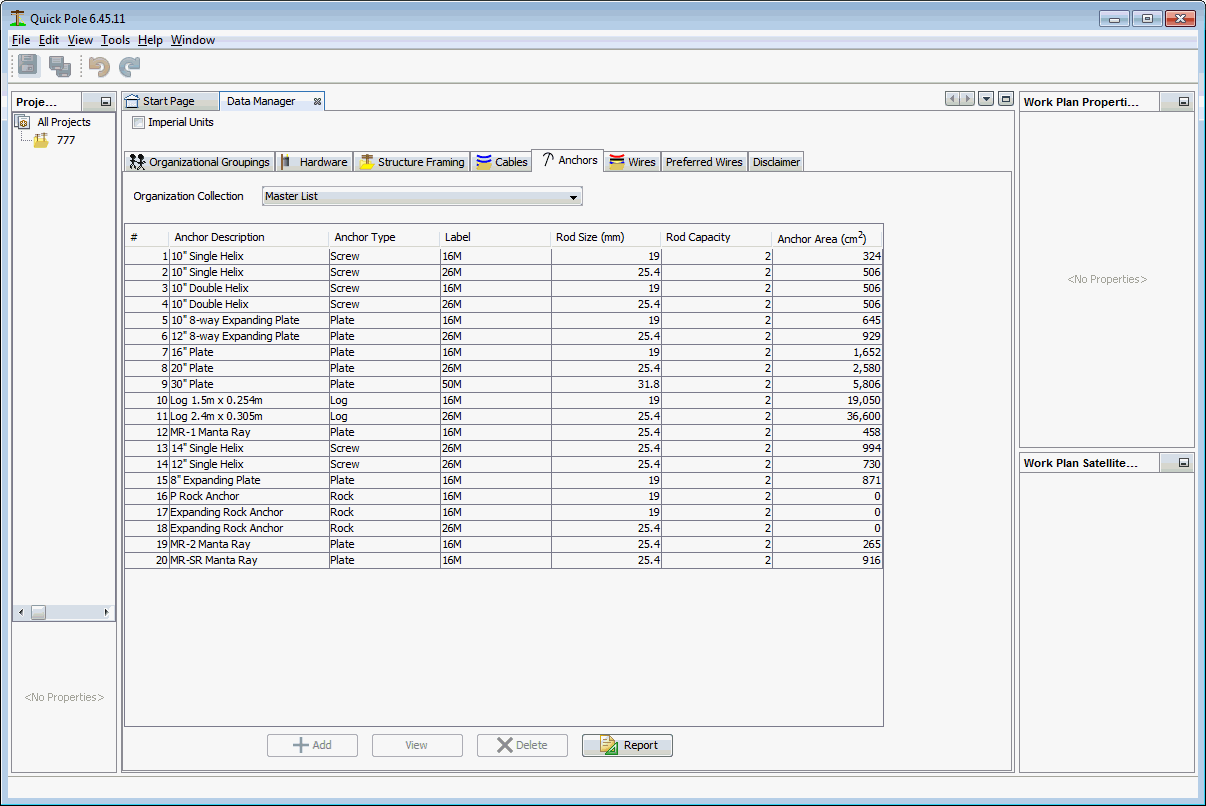Select 'P Rock Anchor' row

tap(503, 496)
